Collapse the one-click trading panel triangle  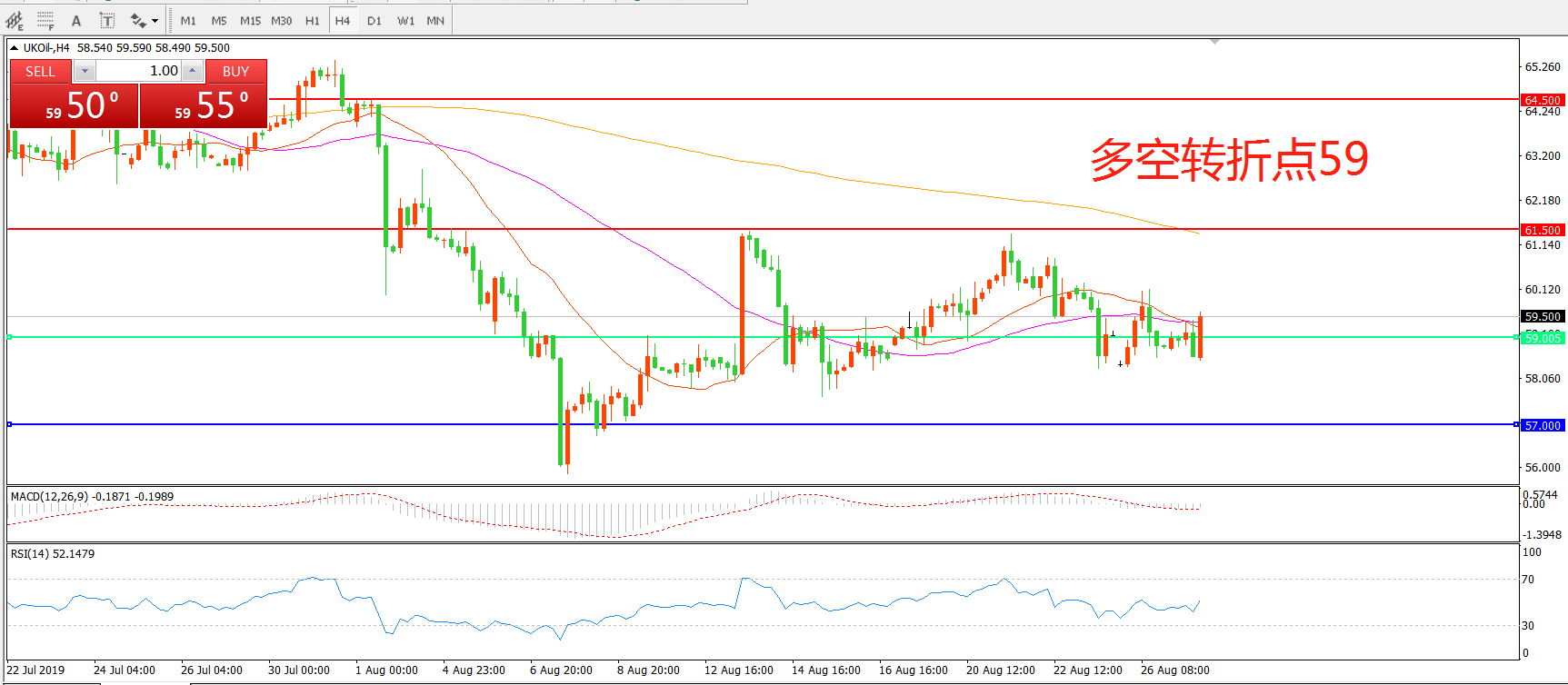click(x=15, y=48)
